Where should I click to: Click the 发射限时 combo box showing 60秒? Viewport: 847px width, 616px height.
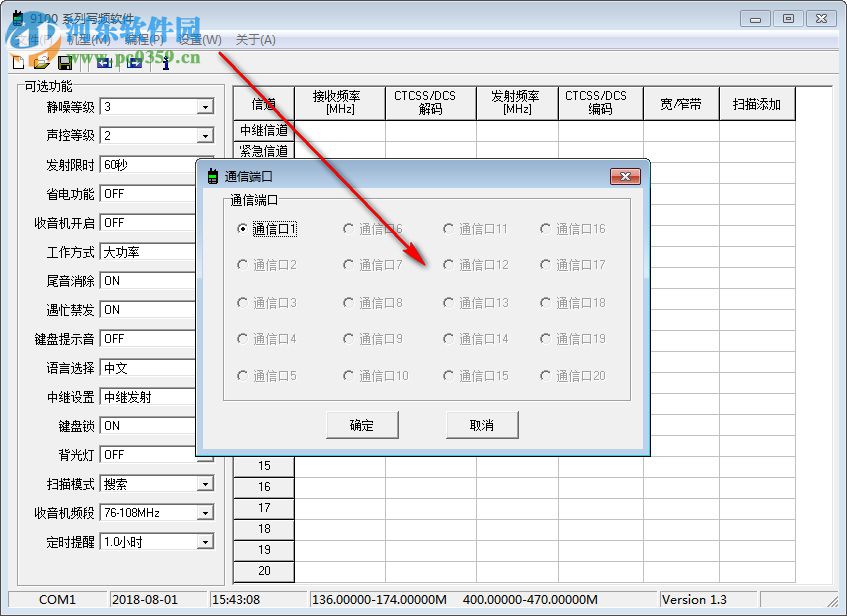coord(148,165)
